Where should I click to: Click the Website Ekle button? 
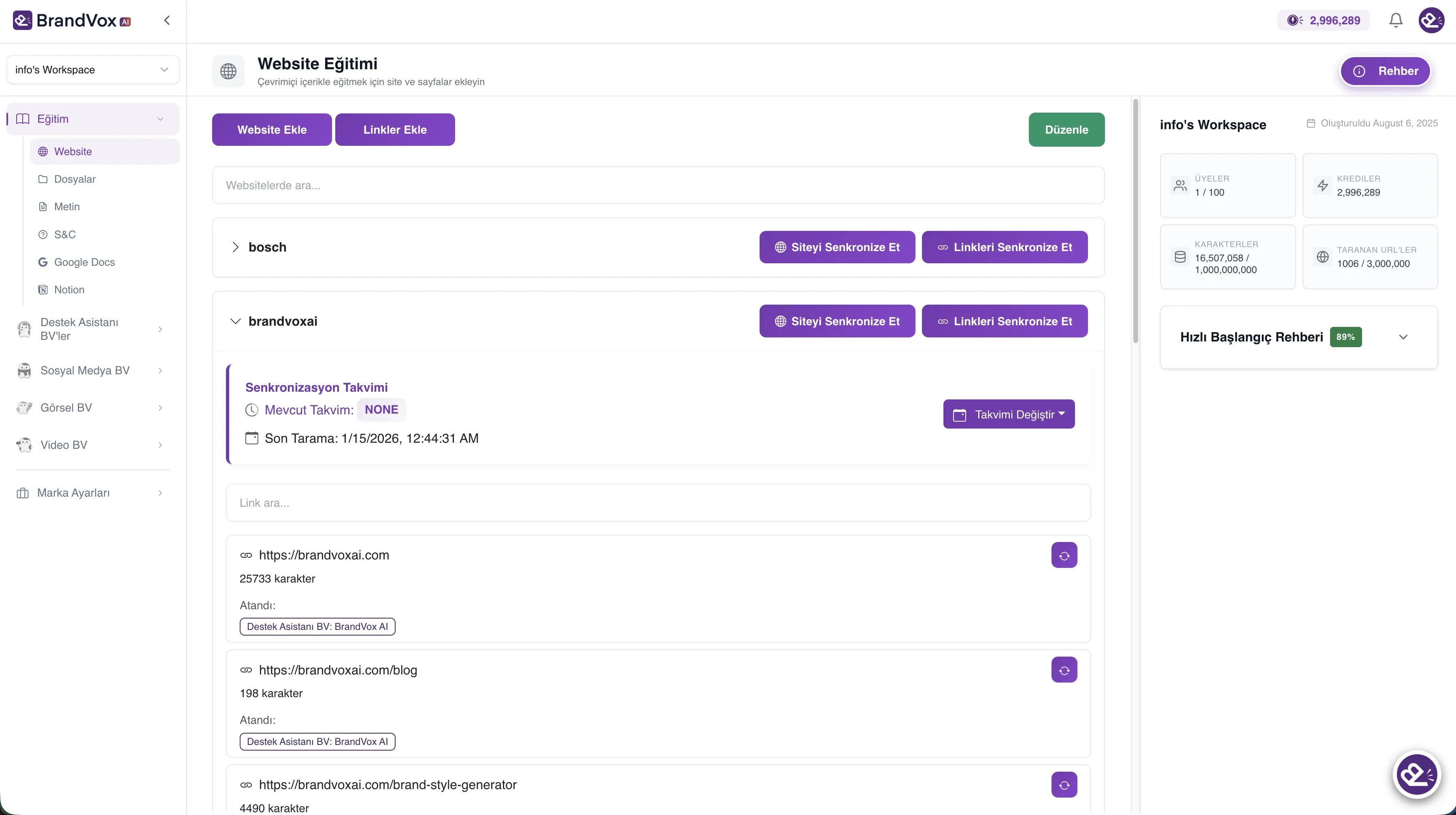(x=272, y=130)
